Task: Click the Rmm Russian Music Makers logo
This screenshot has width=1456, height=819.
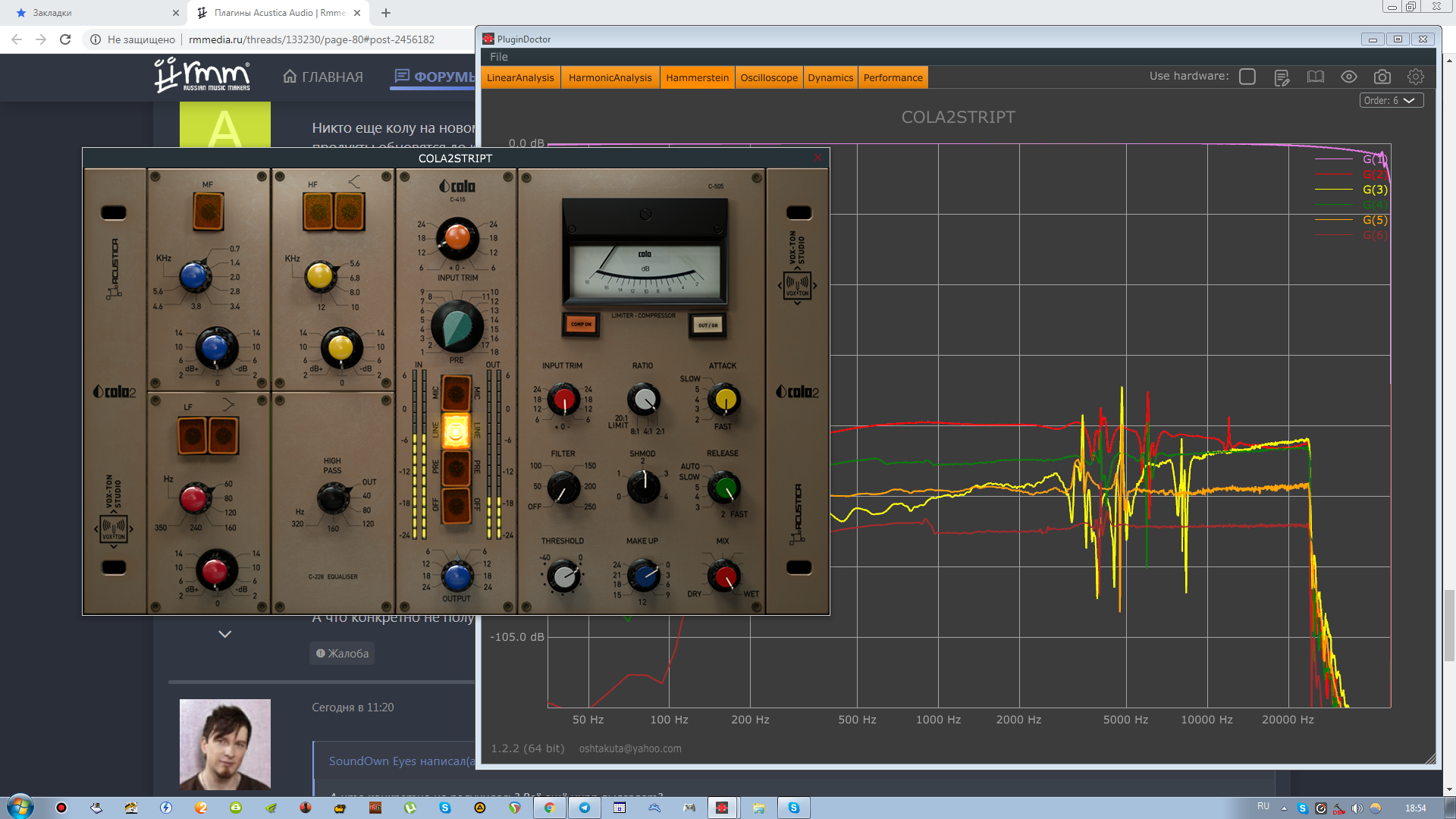Action: pos(202,75)
